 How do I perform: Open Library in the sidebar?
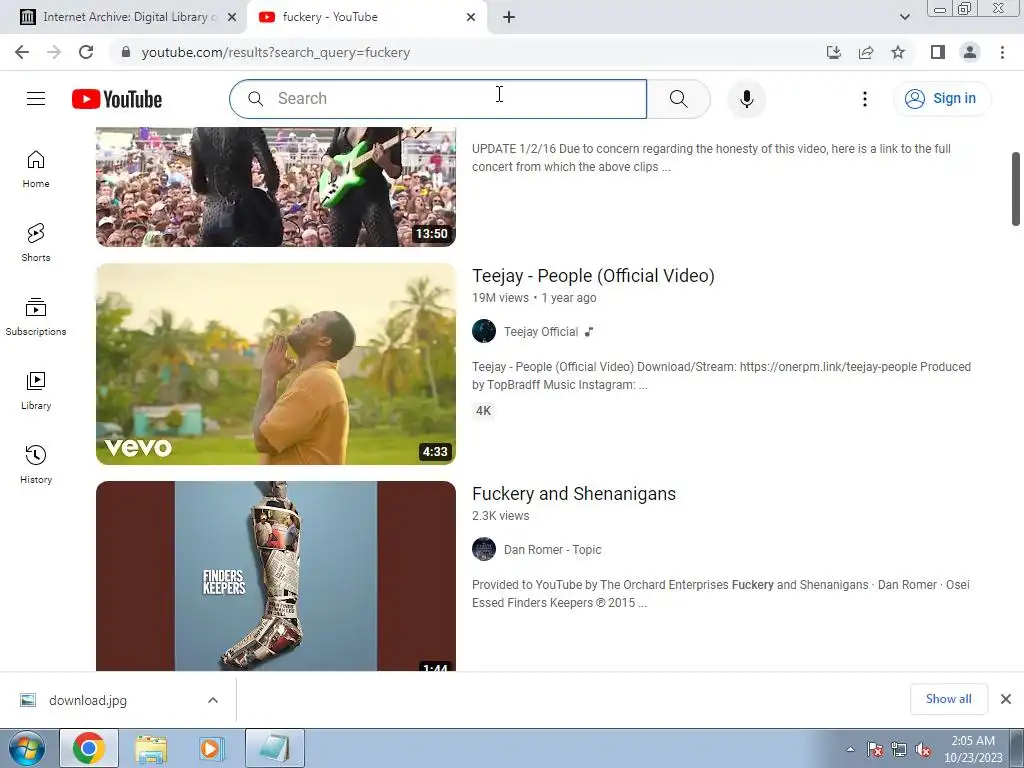36,391
